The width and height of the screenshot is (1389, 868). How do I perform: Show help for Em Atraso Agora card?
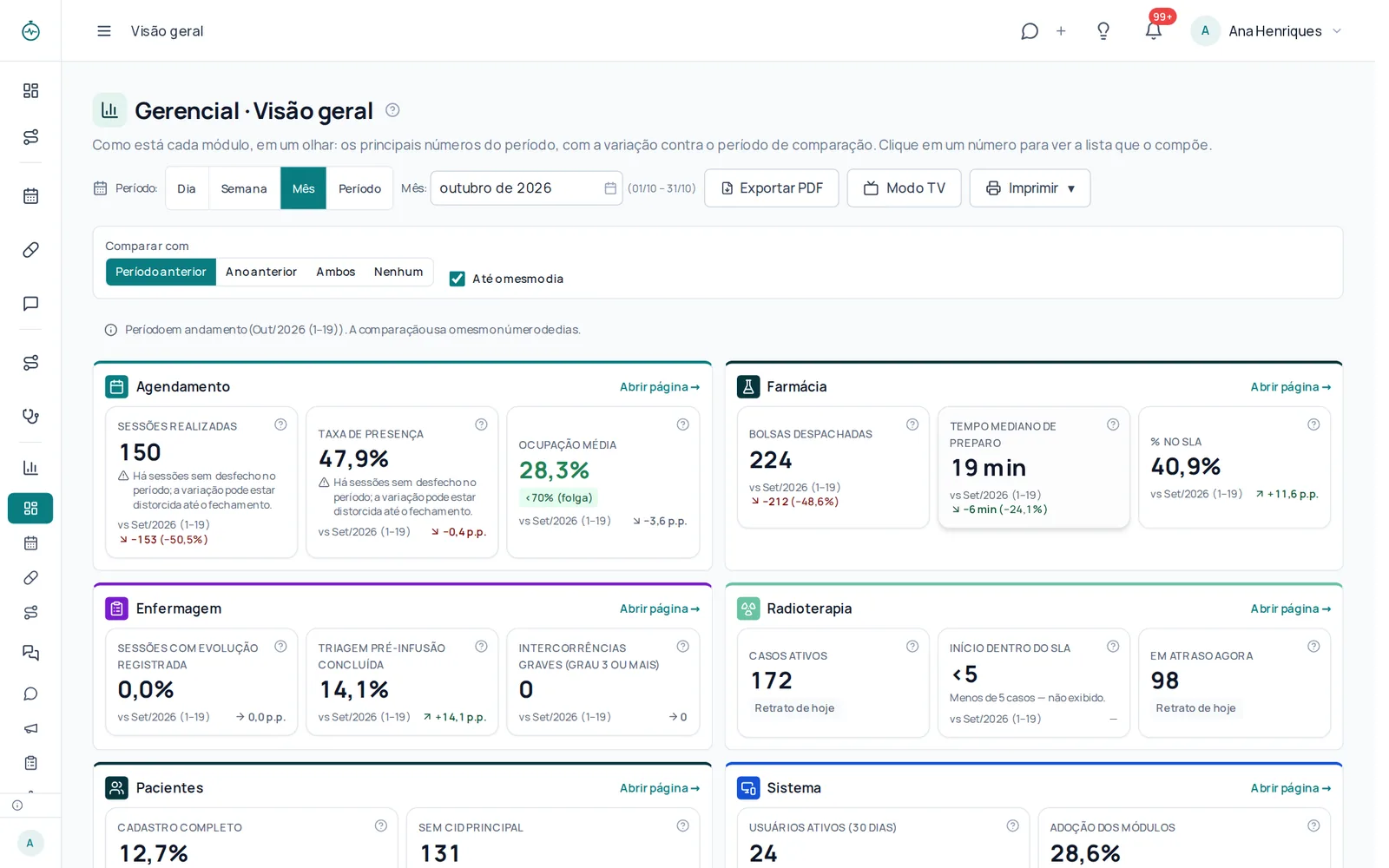(1313, 646)
